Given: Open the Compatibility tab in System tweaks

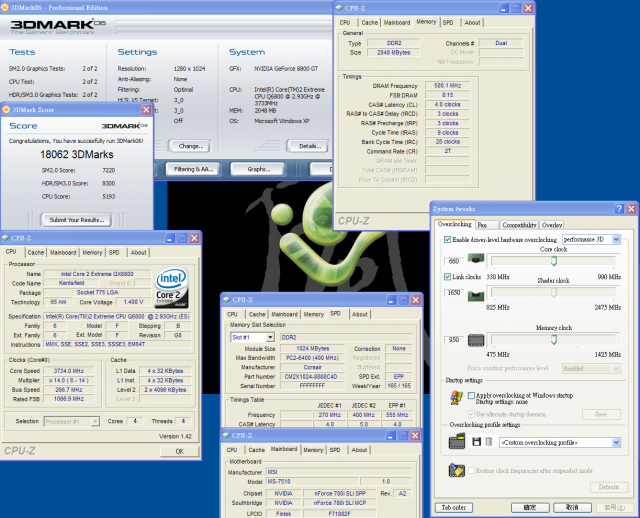Looking at the screenshot, I should point(519,225).
